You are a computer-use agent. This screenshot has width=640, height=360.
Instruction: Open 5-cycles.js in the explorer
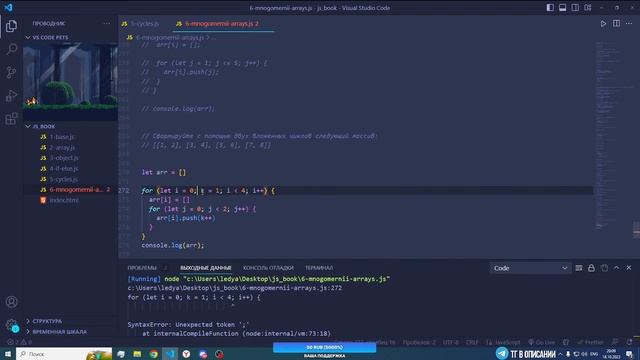63,179
